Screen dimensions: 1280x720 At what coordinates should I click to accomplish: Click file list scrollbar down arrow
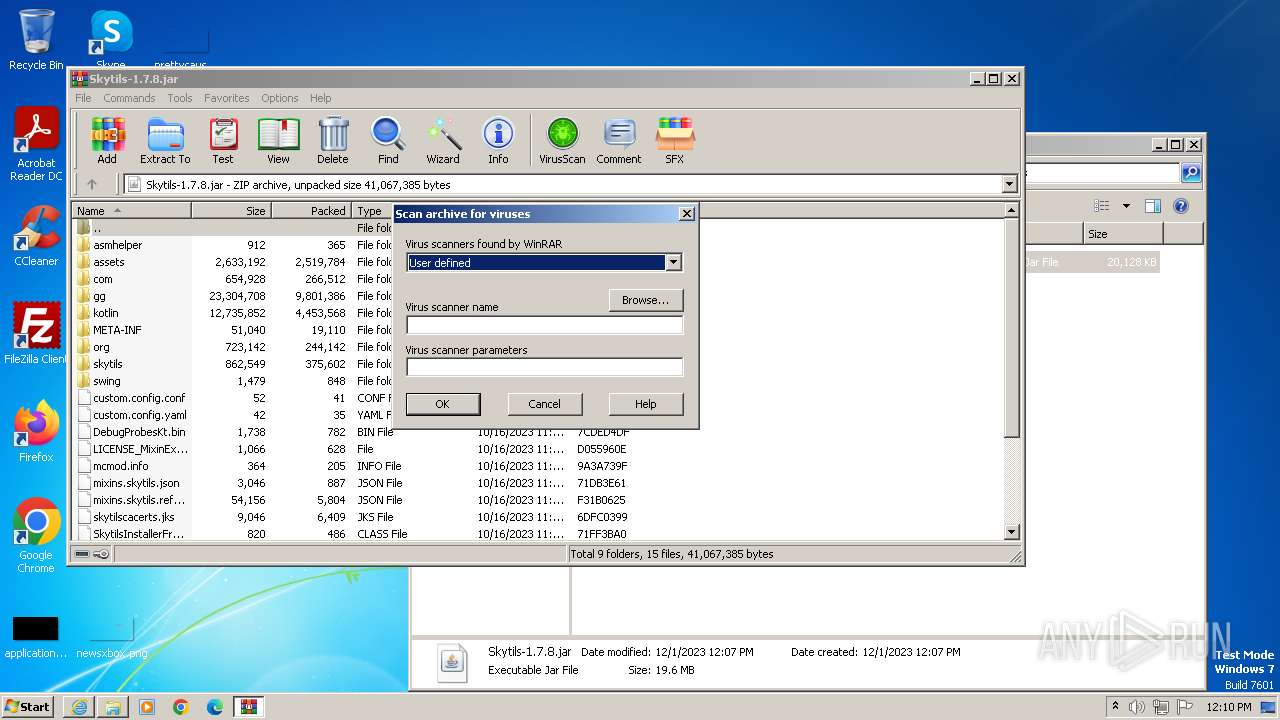tap(1011, 533)
